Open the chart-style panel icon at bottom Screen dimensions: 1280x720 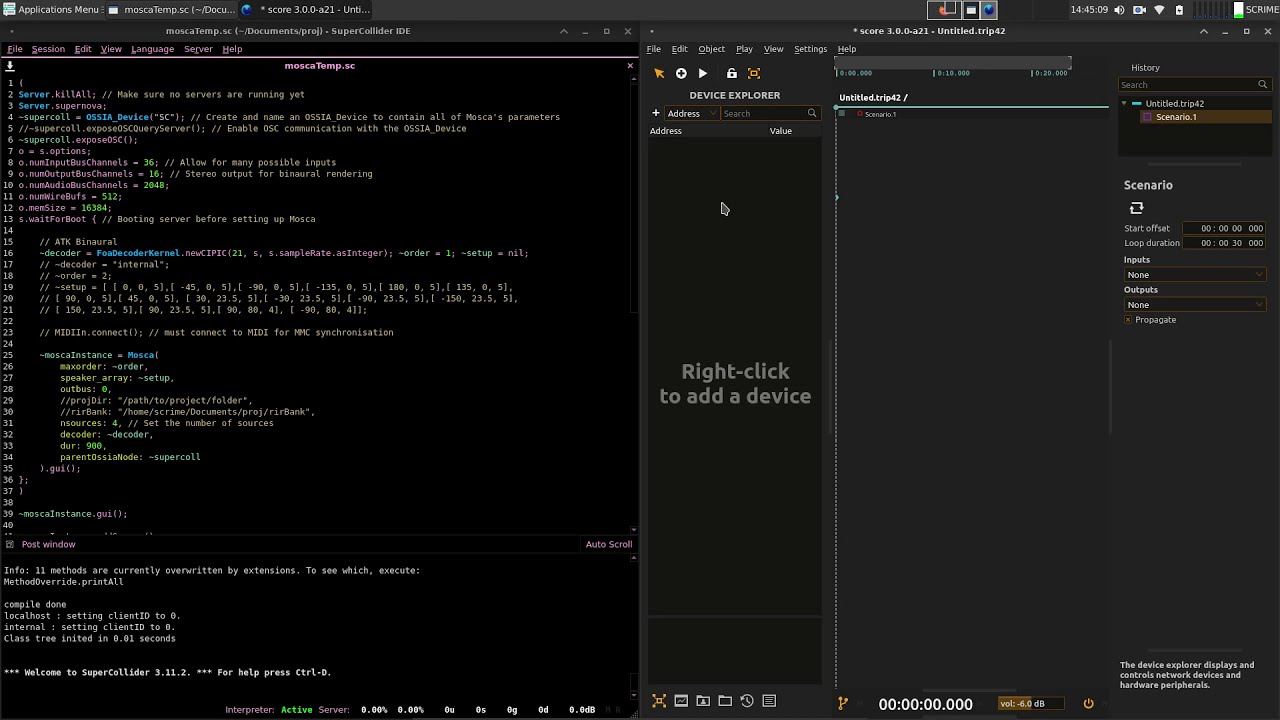[x=681, y=701]
